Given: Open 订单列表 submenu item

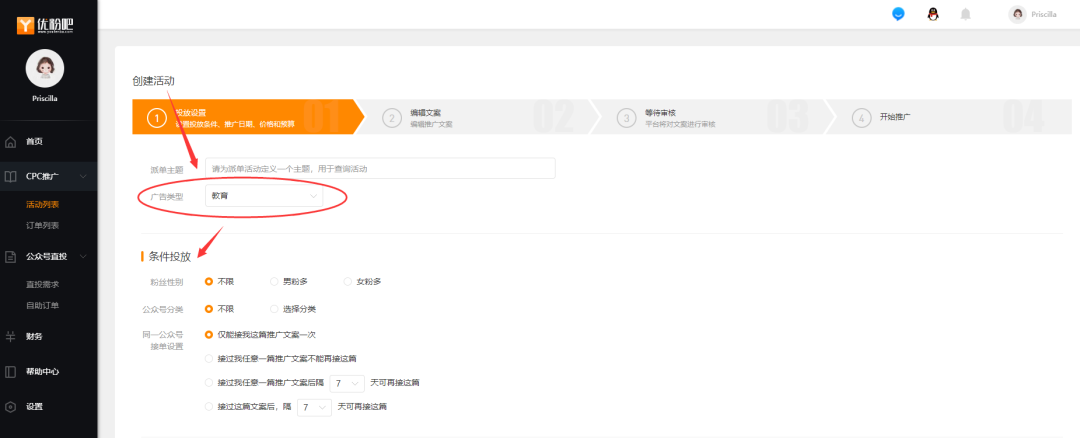Looking at the screenshot, I should tap(43, 226).
